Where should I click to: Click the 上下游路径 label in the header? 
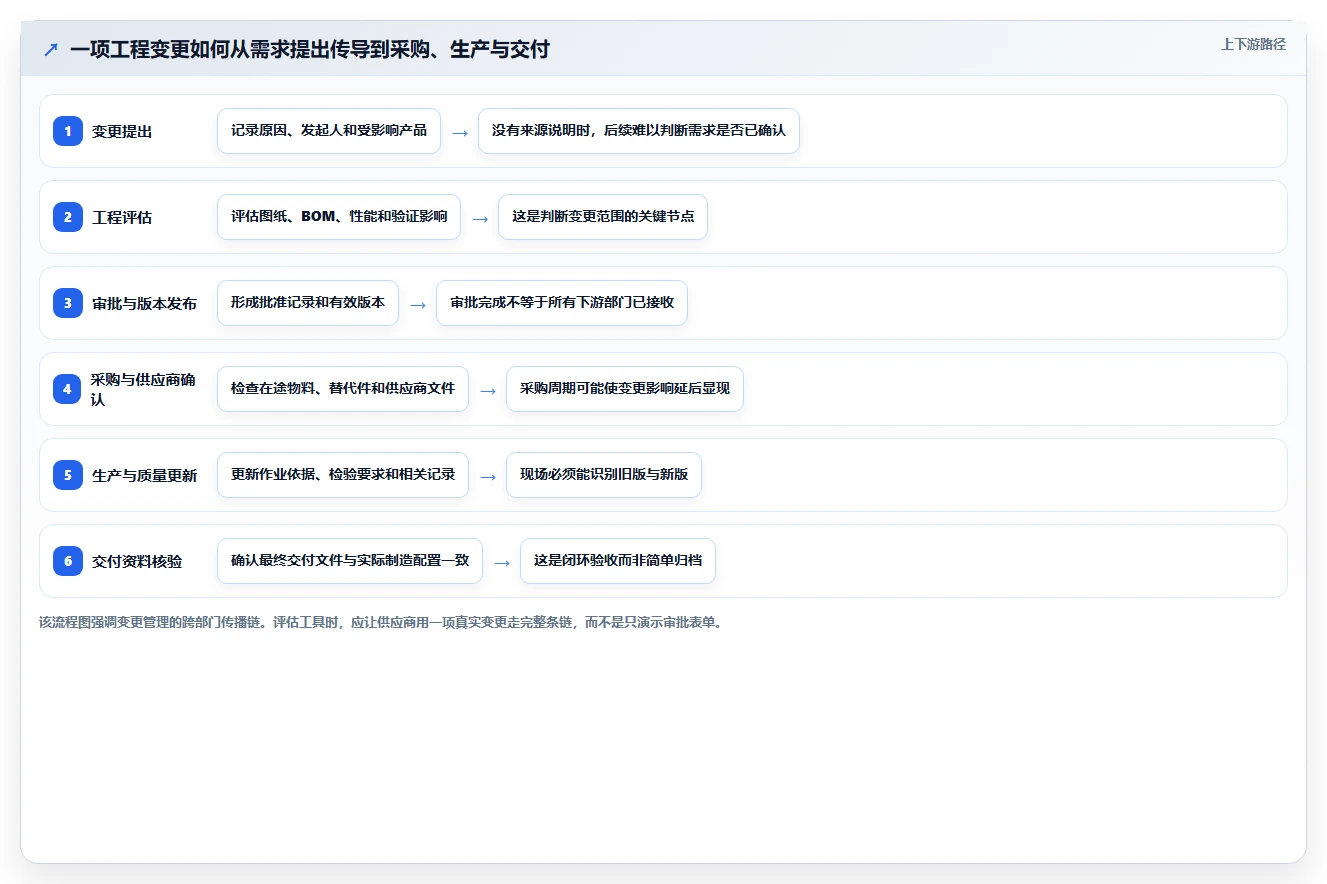(1253, 44)
